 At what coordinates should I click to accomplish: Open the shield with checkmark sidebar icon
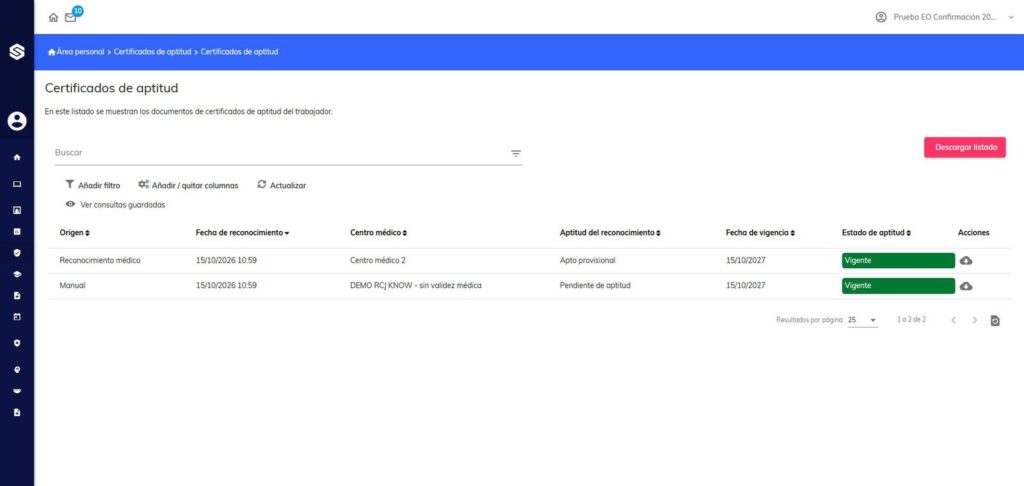[17, 252]
